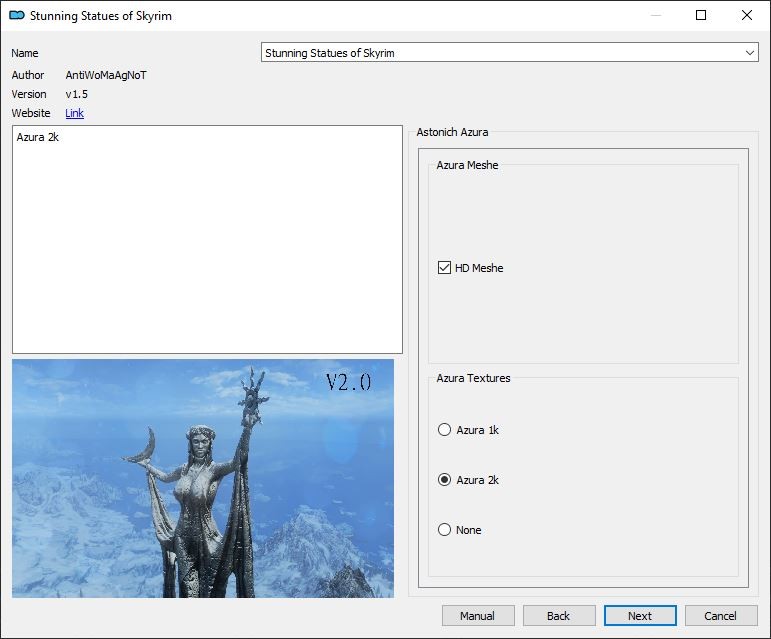Click the author name AntiWoMaAgNoT
Viewport: 771px width, 639px height.
click(106, 75)
